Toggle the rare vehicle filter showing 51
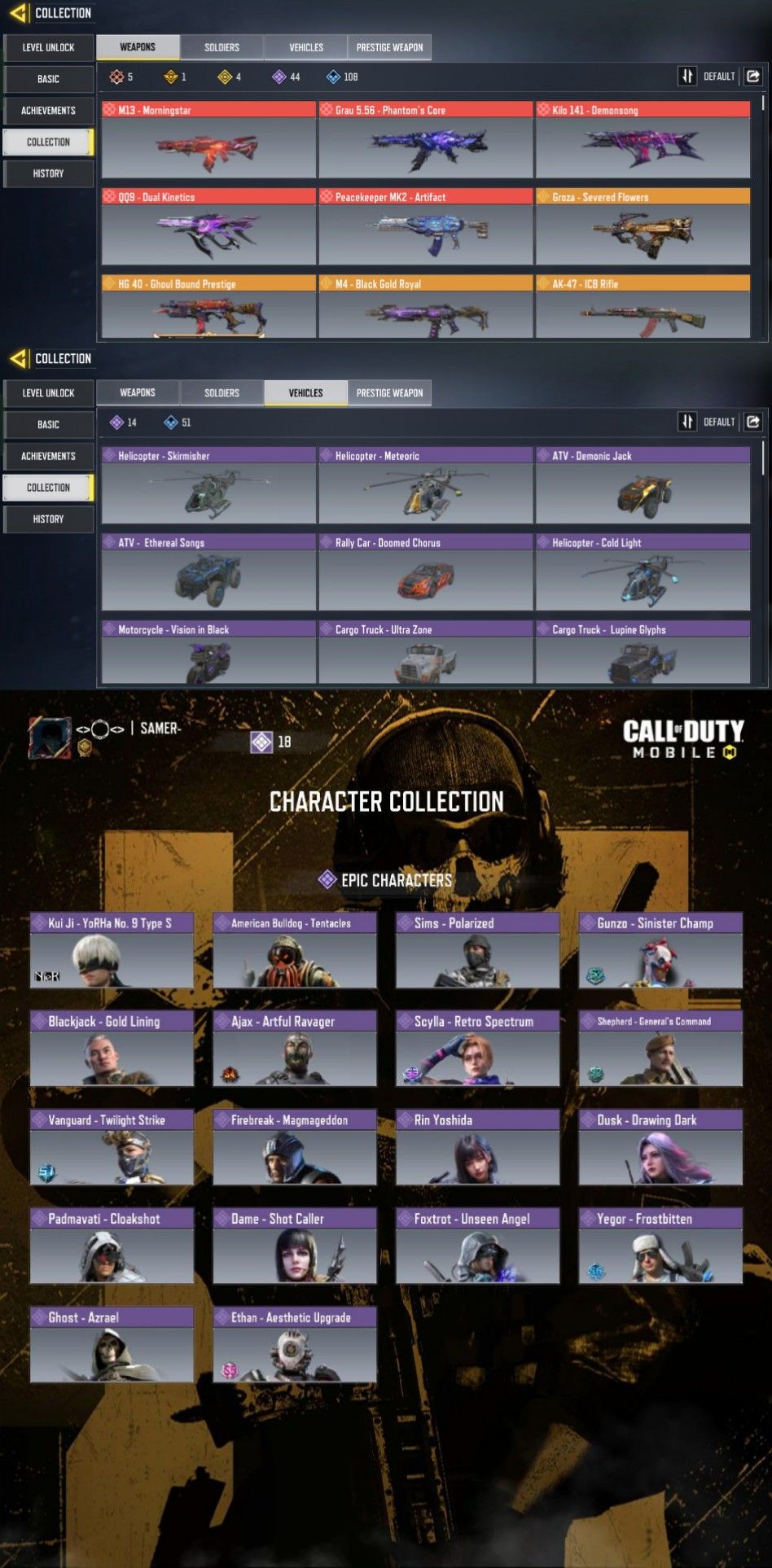The height and width of the screenshot is (1568, 772). pyautogui.click(x=171, y=422)
